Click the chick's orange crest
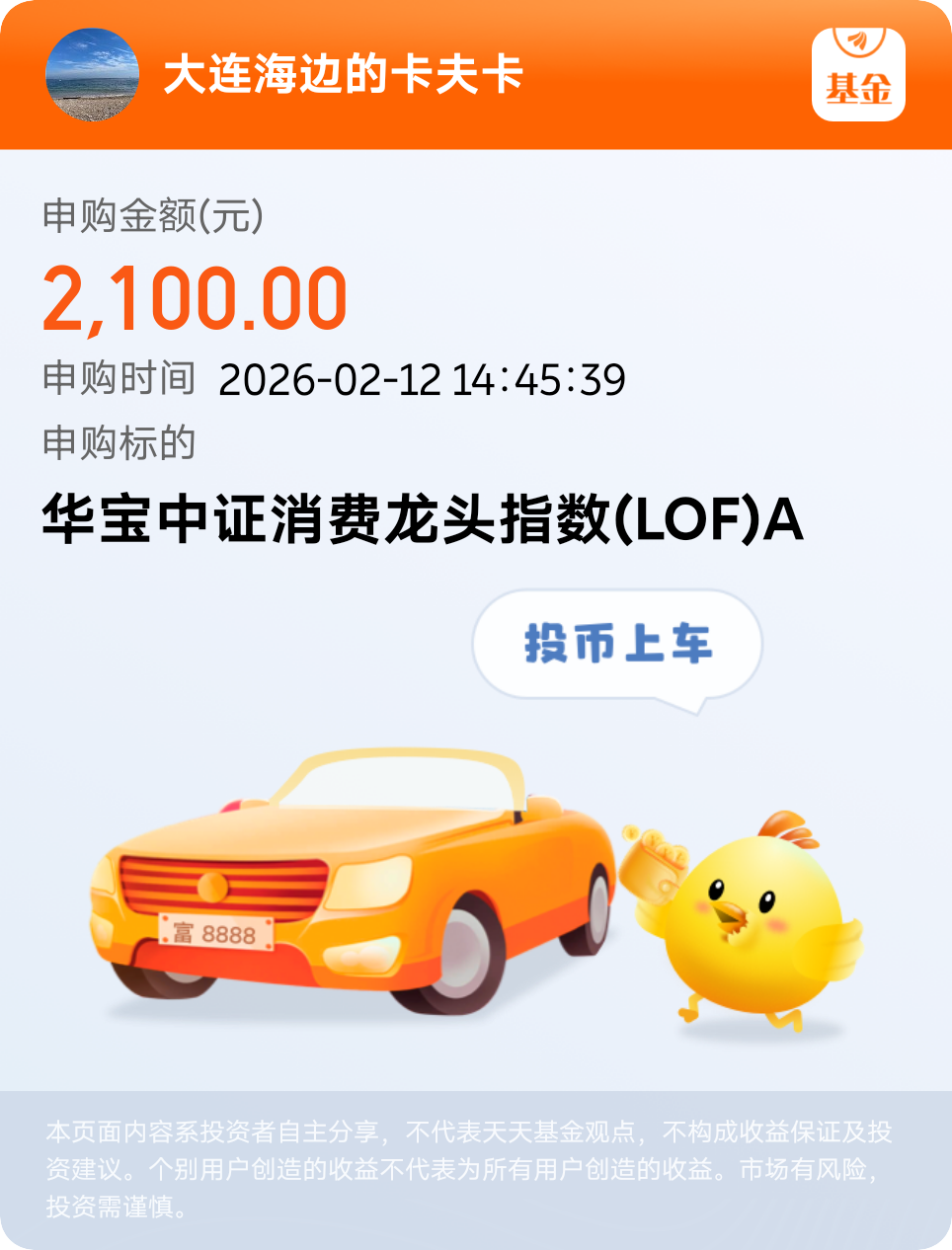 click(788, 829)
